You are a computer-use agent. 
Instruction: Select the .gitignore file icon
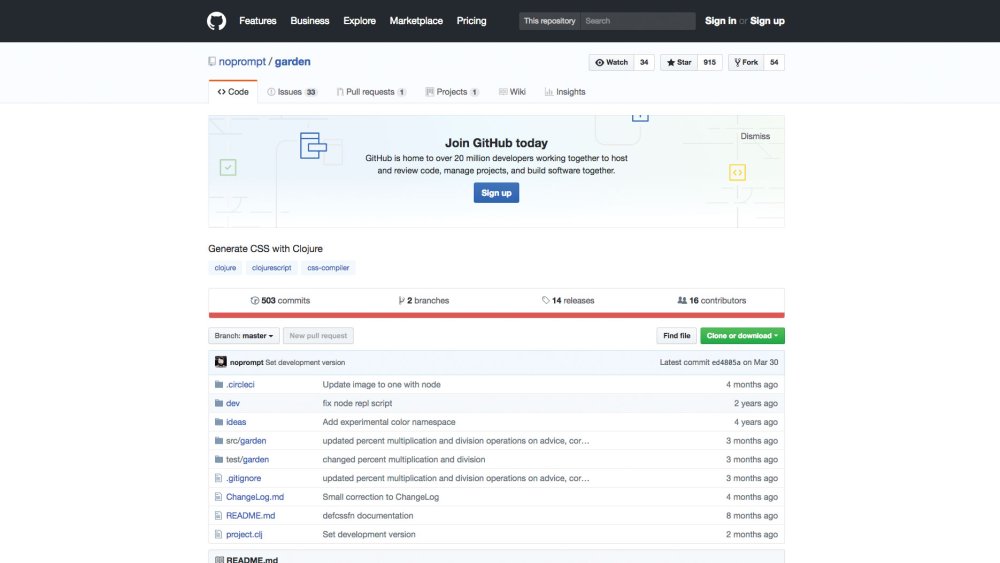[219, 478]
